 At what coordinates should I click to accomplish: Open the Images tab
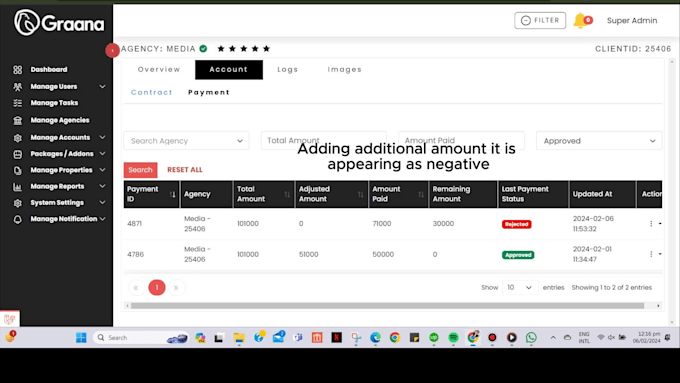pos(344,69)
